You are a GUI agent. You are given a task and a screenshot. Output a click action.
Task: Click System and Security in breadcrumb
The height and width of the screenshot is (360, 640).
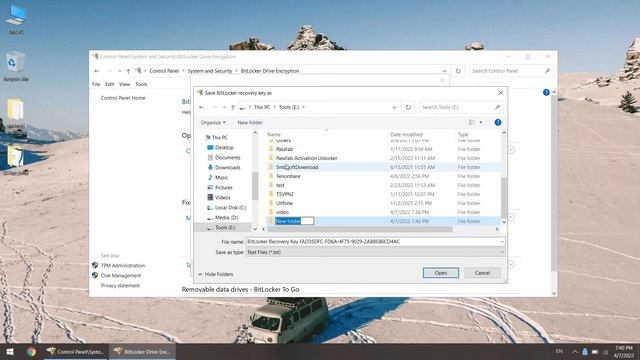[x=210, y=71]
